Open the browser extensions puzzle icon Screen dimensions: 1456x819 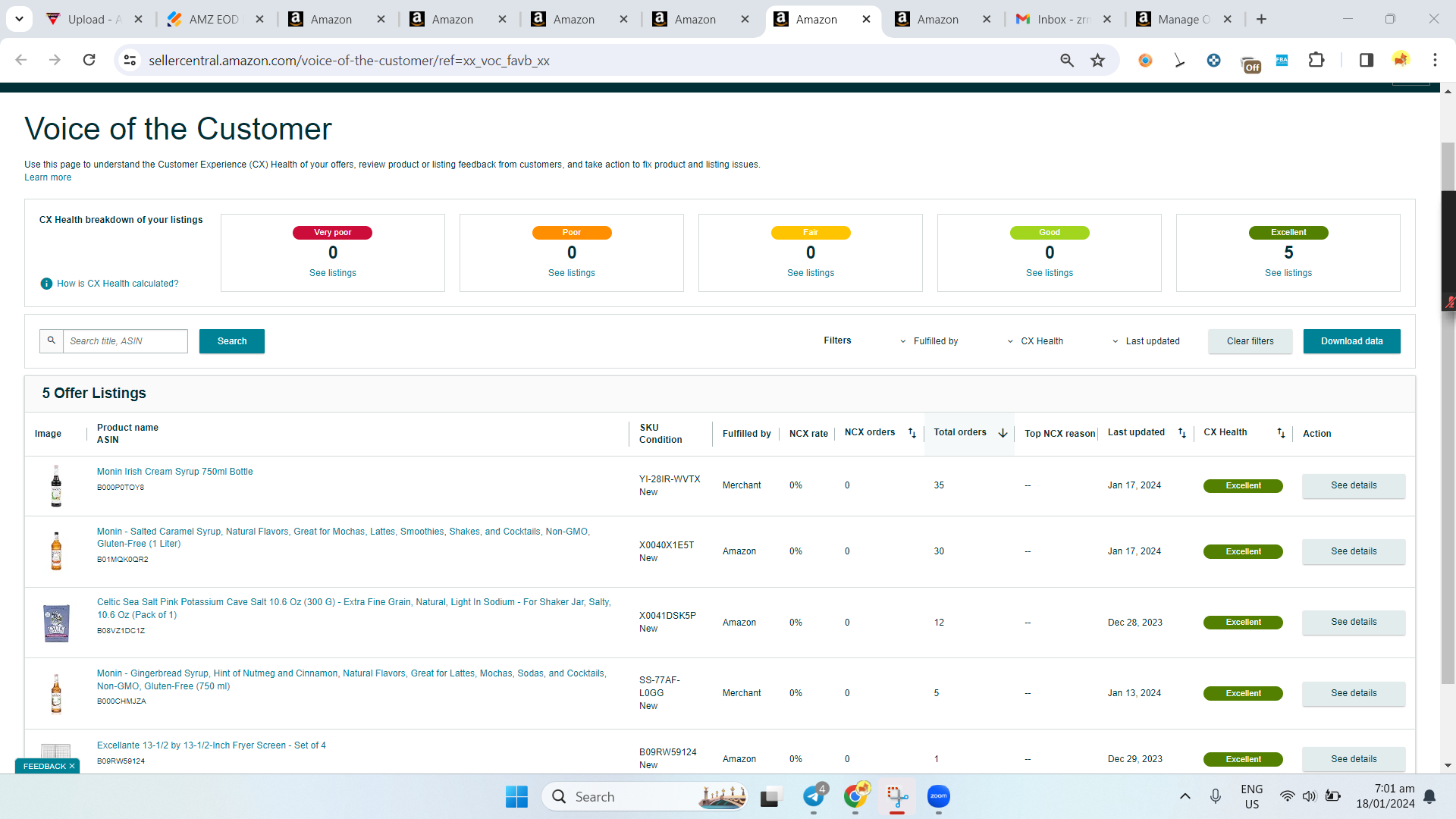tap(1316, 60)
